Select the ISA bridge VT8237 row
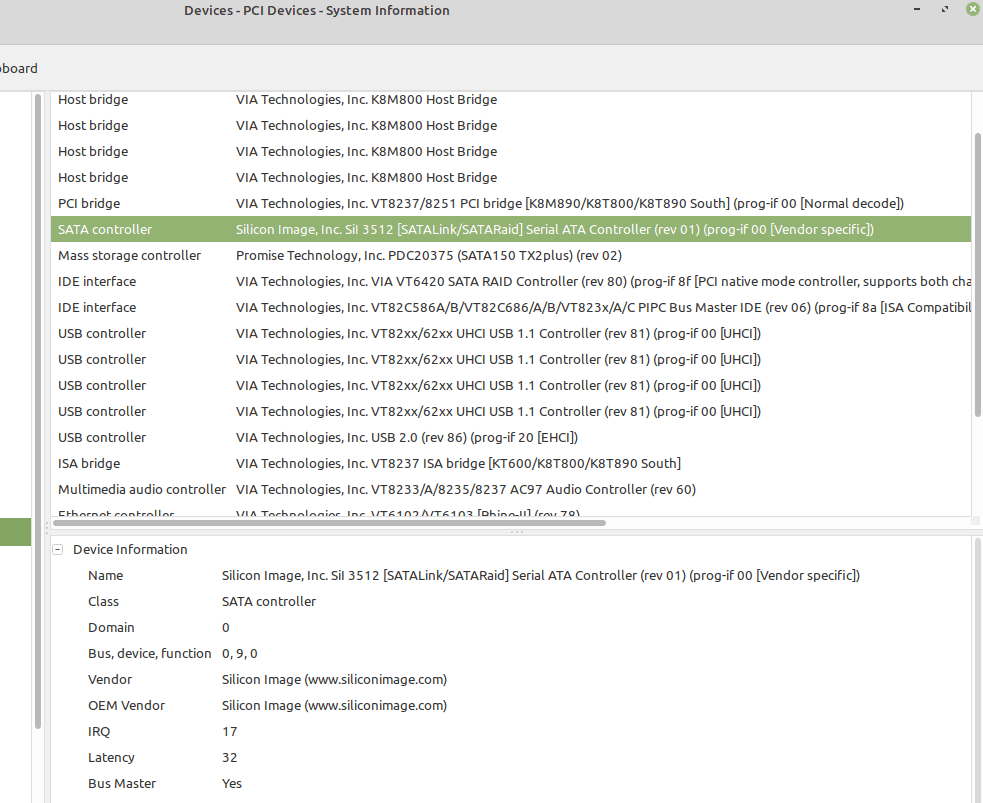 511,464
